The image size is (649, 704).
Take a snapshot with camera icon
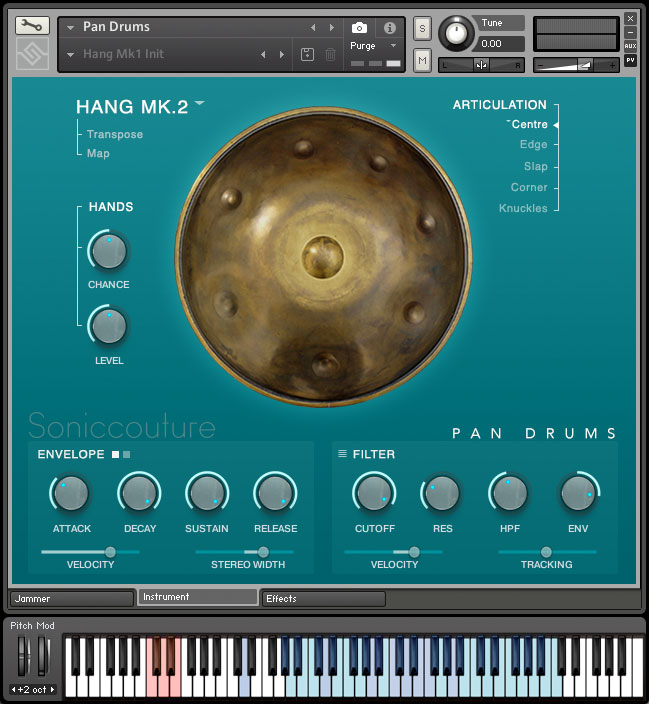coord(359,28)
